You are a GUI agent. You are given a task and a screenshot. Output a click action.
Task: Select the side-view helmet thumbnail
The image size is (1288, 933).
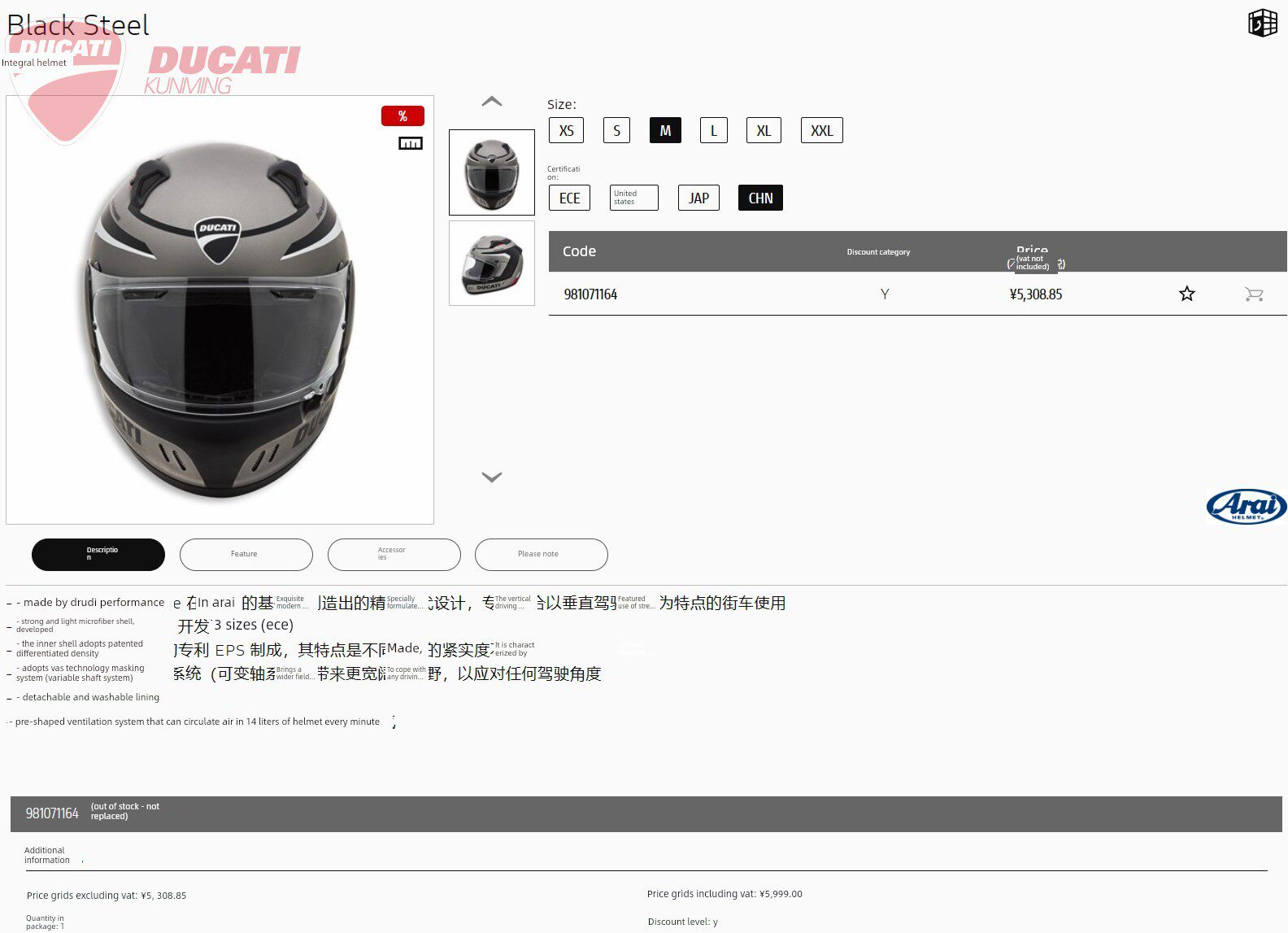492,264
